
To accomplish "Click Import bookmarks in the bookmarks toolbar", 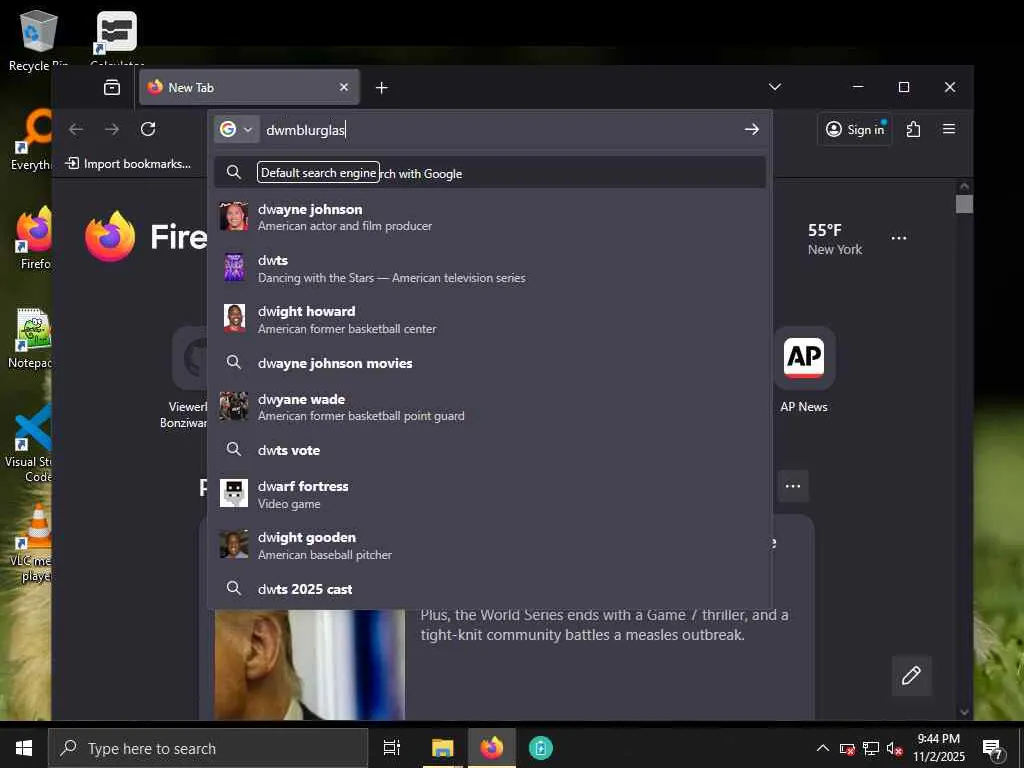I will click(x=129, y=164).
